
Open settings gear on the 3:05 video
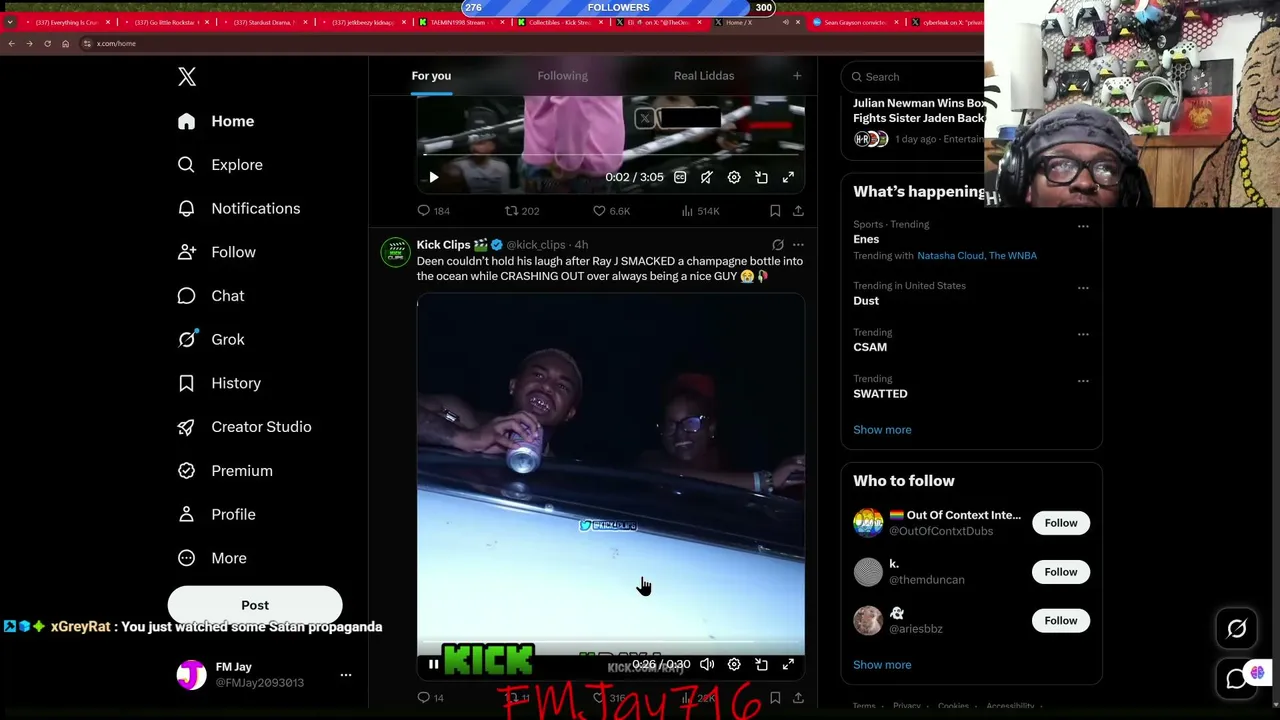point(734,177)
